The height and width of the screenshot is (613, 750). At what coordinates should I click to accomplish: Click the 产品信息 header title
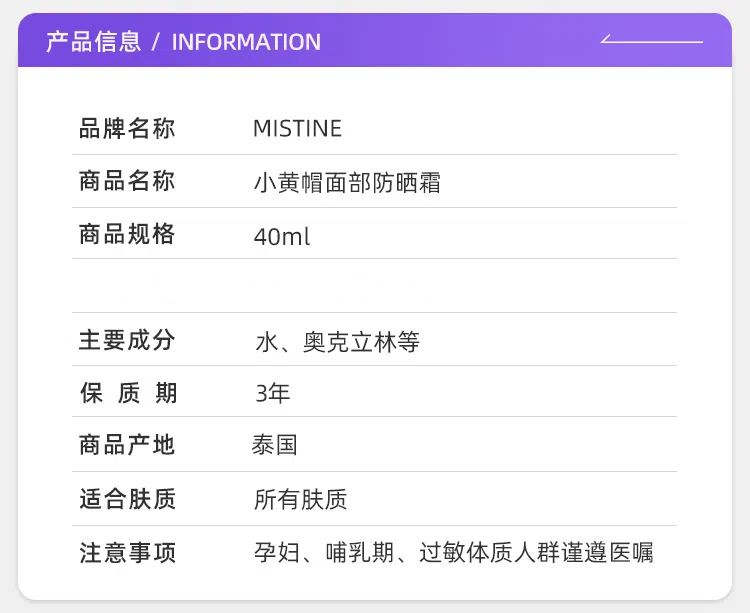pyautogui.click(x=94, y=42)
